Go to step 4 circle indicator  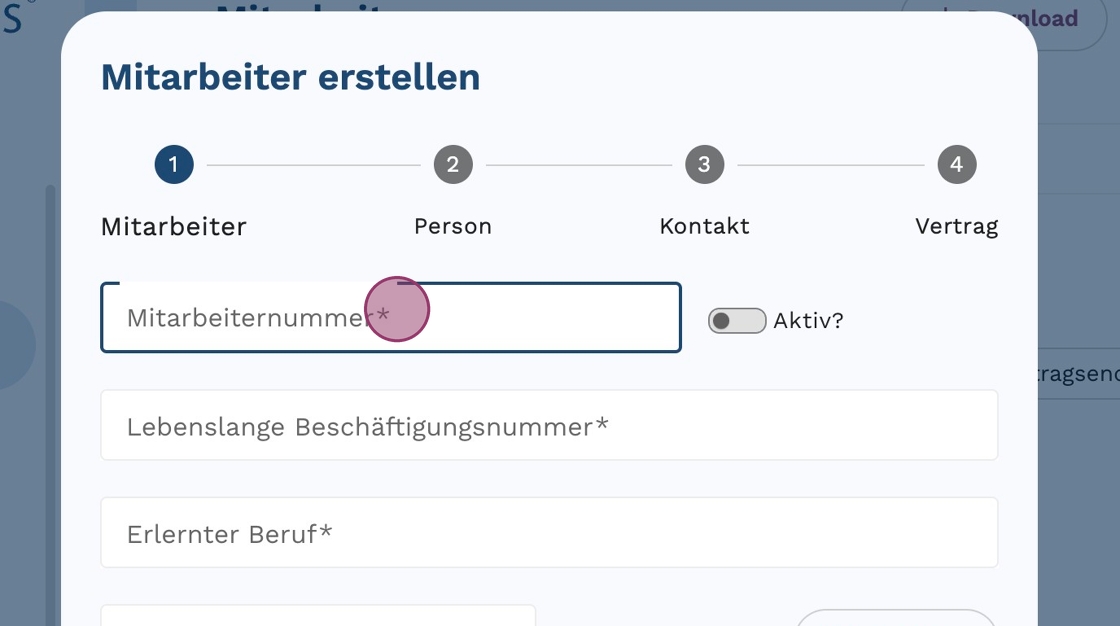956,165
